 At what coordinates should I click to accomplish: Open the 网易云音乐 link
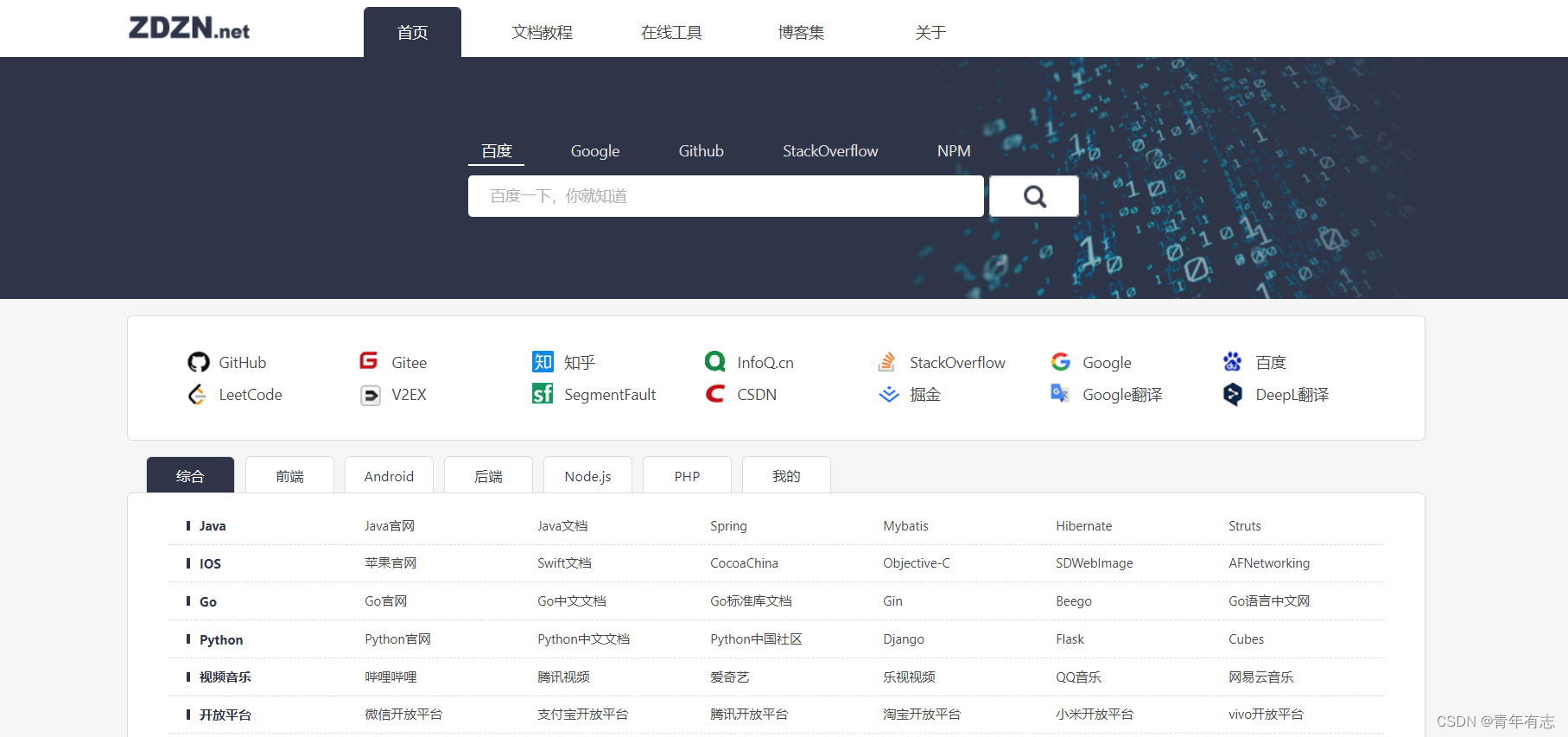click(1261, 677)
